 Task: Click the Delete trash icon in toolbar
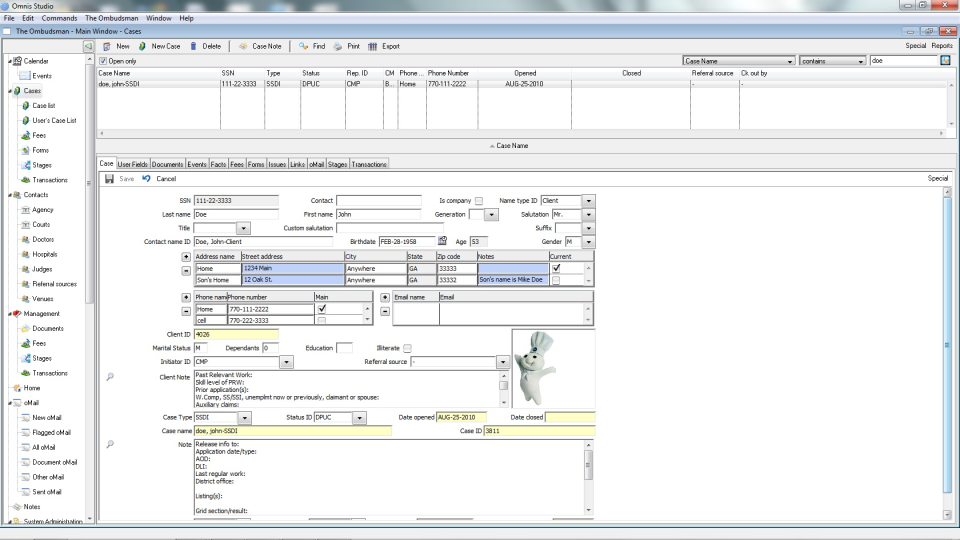(193, 46)
